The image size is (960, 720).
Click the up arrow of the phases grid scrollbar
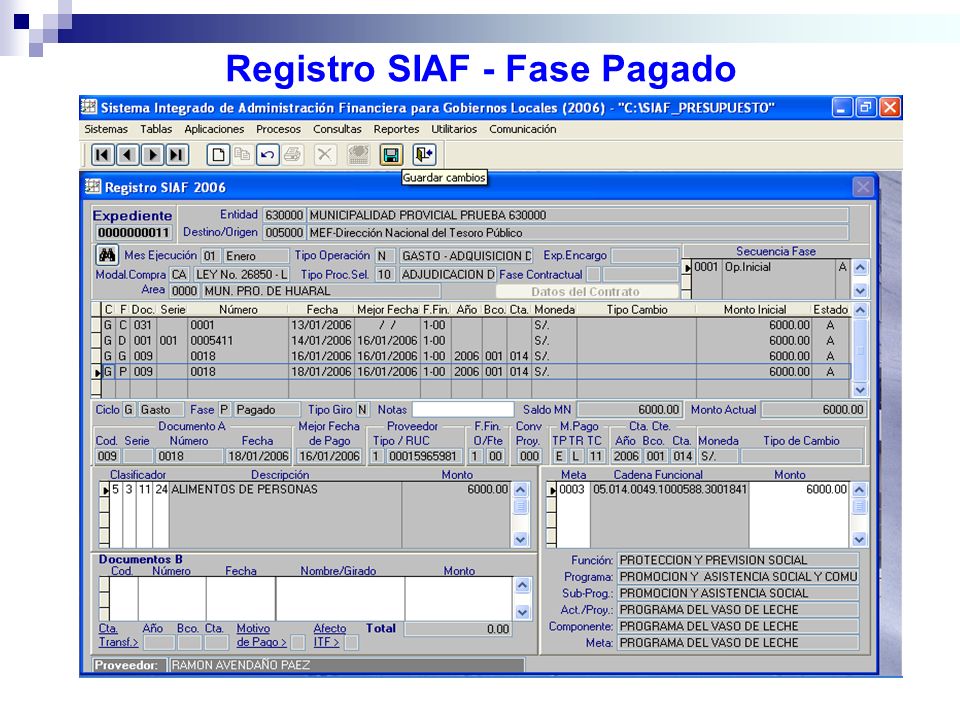[860, 310]
